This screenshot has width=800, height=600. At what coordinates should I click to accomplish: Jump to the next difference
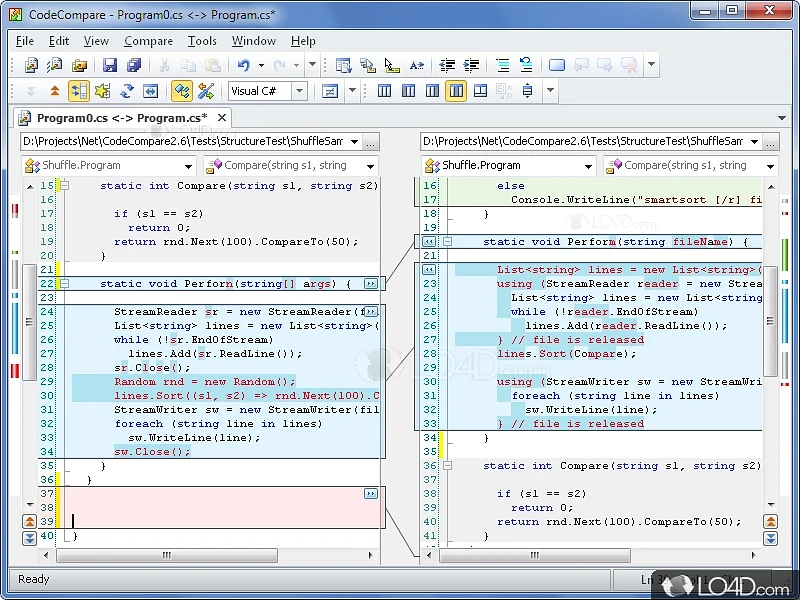tap(31, 90)
